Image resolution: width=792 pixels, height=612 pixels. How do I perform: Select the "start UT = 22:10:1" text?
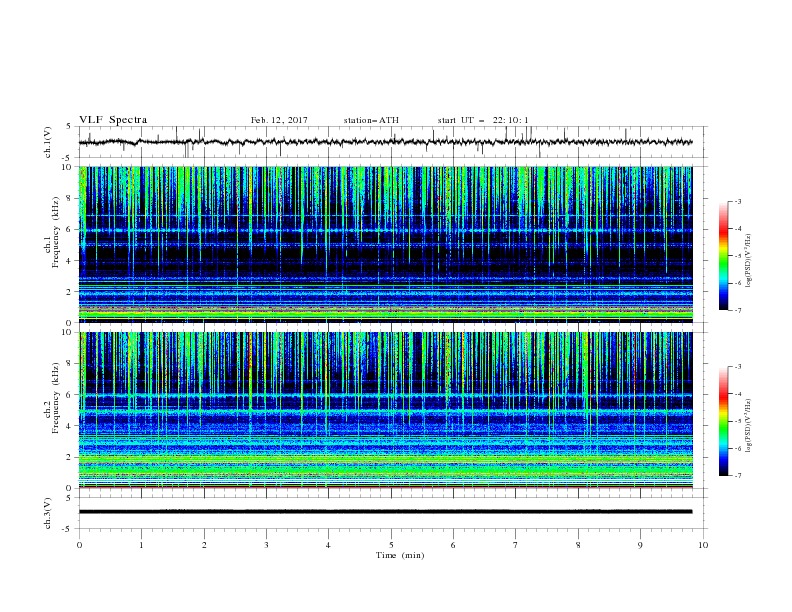coord(483,120)
